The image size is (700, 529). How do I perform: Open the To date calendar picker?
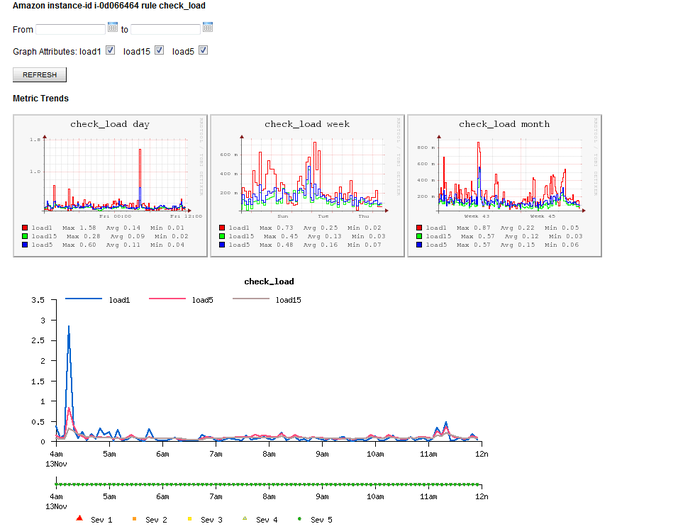(208, 27)
